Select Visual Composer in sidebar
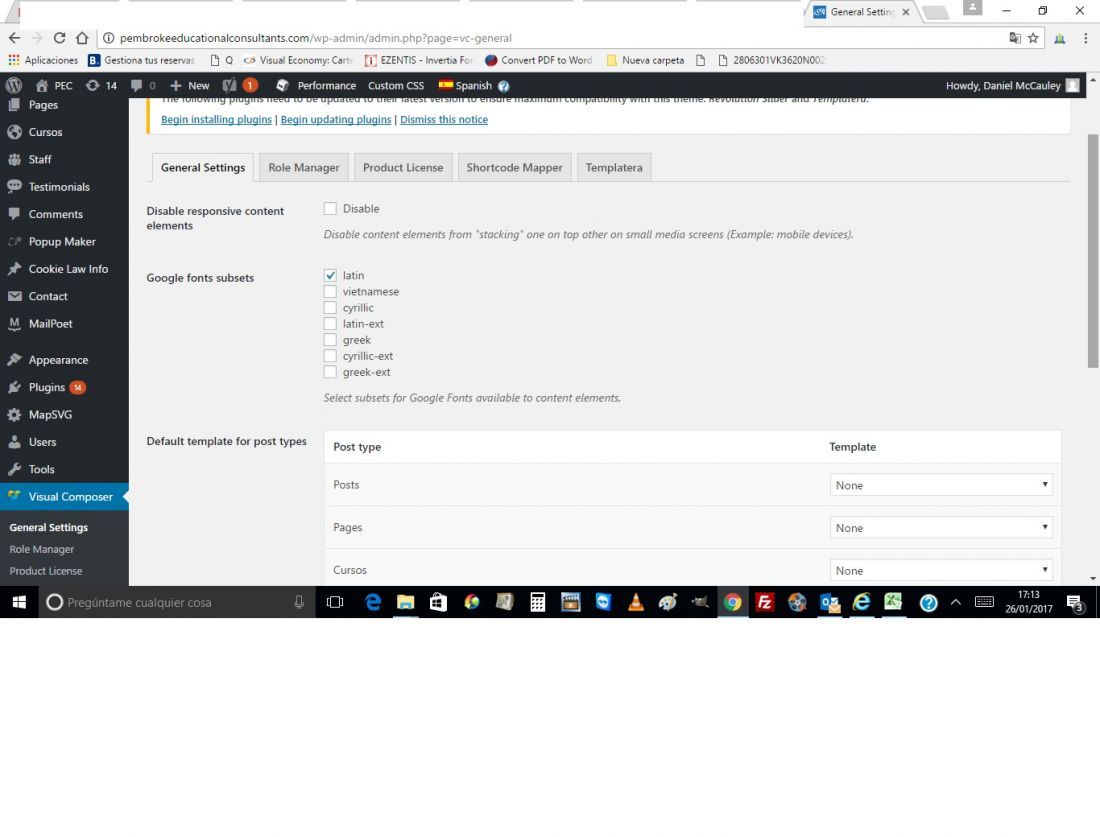Screen dimensions: 1100x837 pos(64,497)
